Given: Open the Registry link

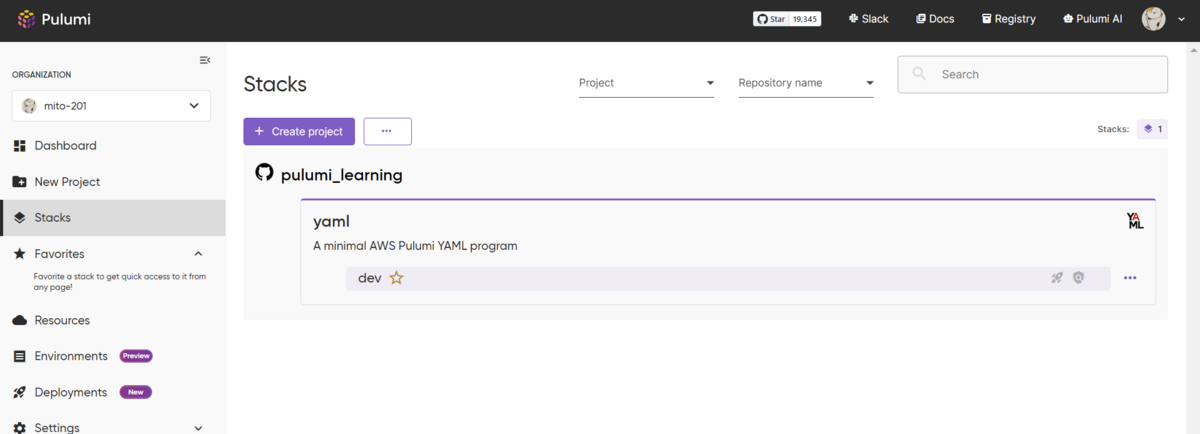Looking at the screenshot, I should click(x=1008, y=19).
